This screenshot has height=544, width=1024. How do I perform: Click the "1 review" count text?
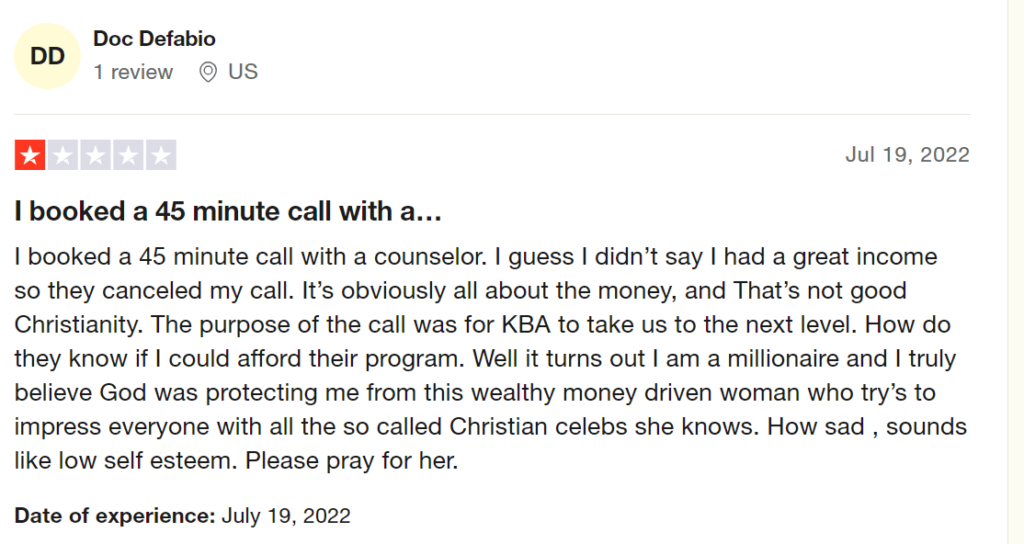[133, 72]
